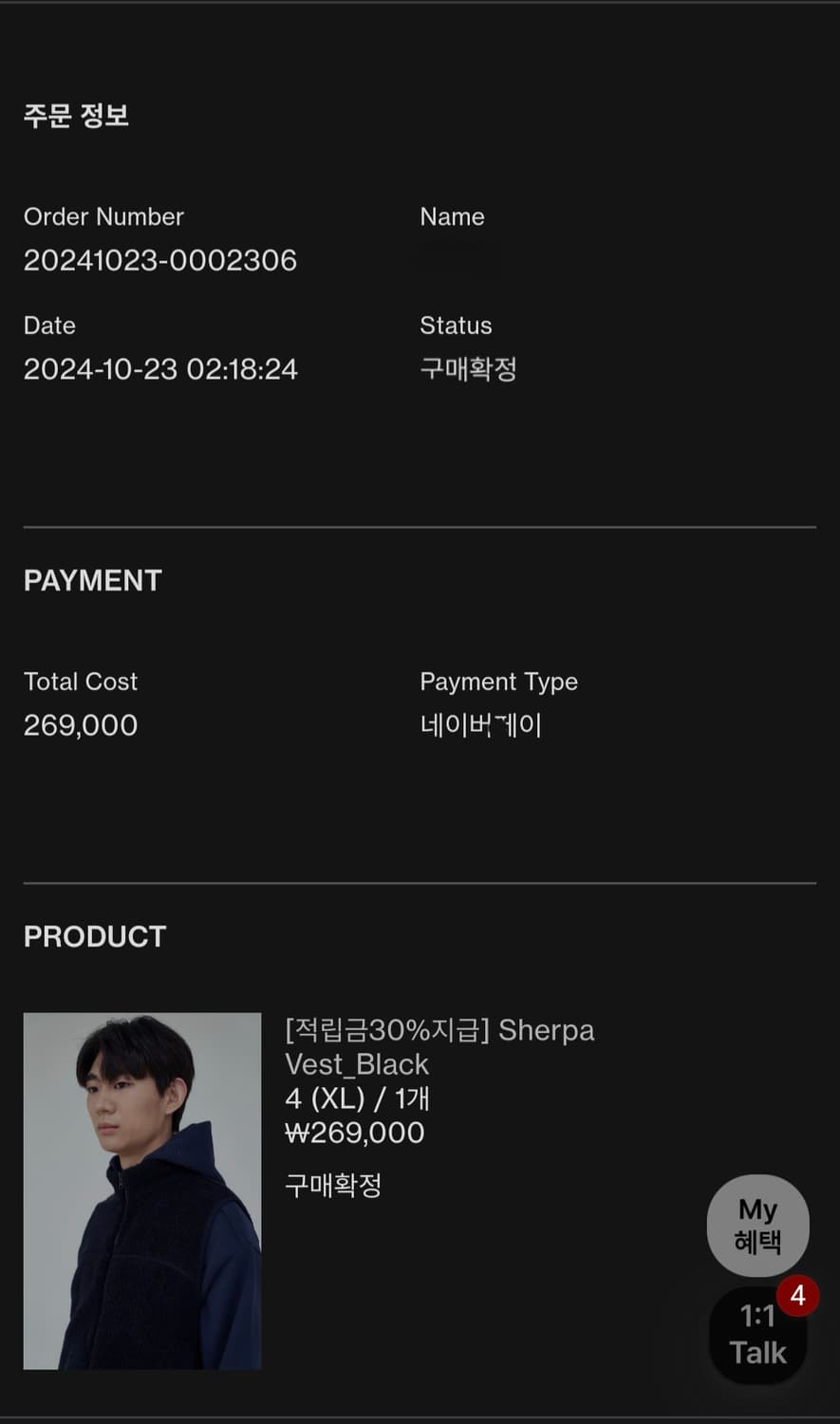840x1424 pixels.
Task: Click the 269,000 total cost value
Action: 81,726
